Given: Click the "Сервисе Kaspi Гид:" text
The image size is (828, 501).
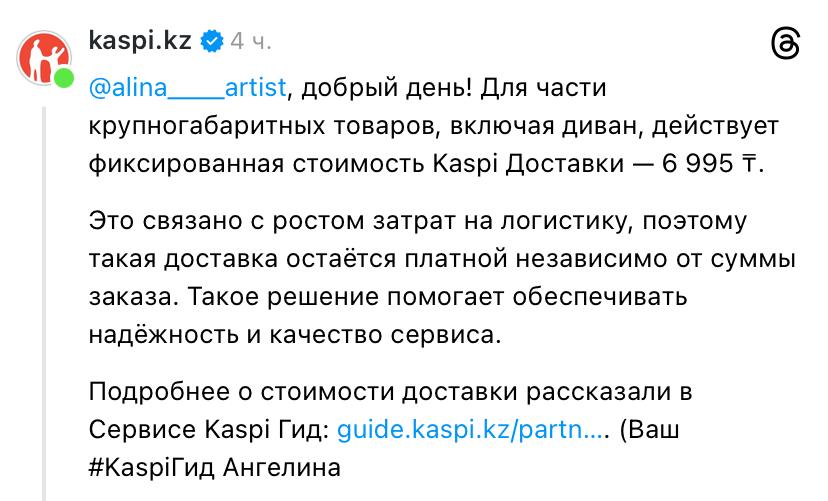Looking at the screenshot, I should click(208, 429).
